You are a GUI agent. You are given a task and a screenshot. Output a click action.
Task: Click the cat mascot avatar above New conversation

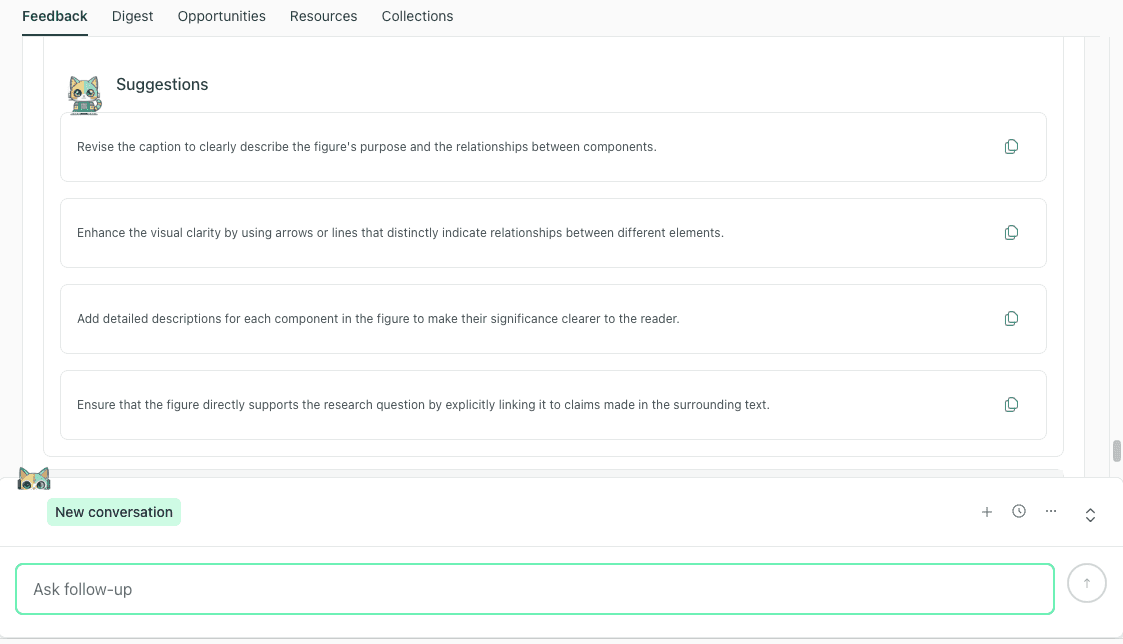(x=34, y=478)
